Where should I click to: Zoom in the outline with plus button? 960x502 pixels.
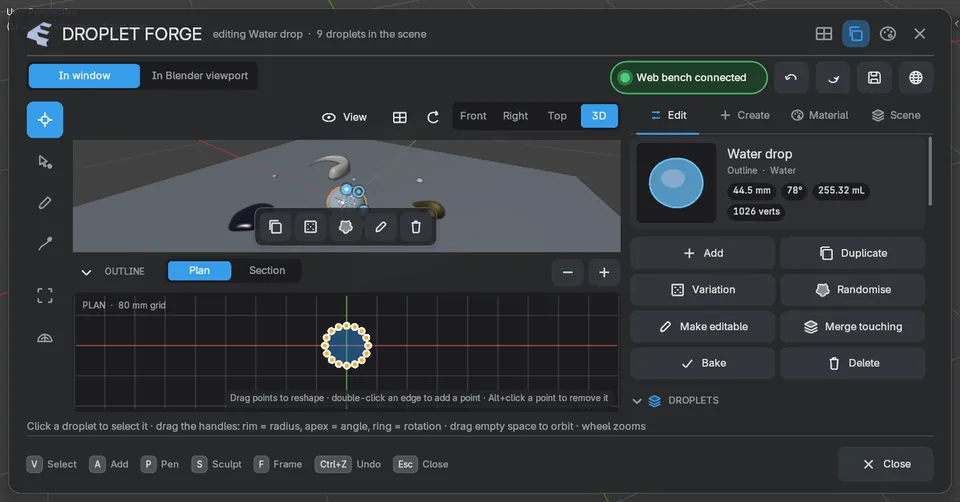(x=604, y=272)
